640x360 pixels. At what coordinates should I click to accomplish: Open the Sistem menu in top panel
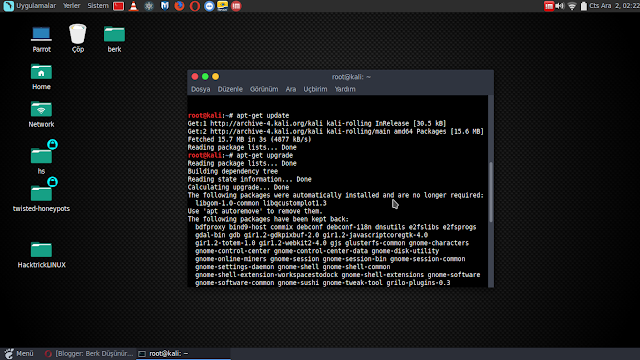98,6
